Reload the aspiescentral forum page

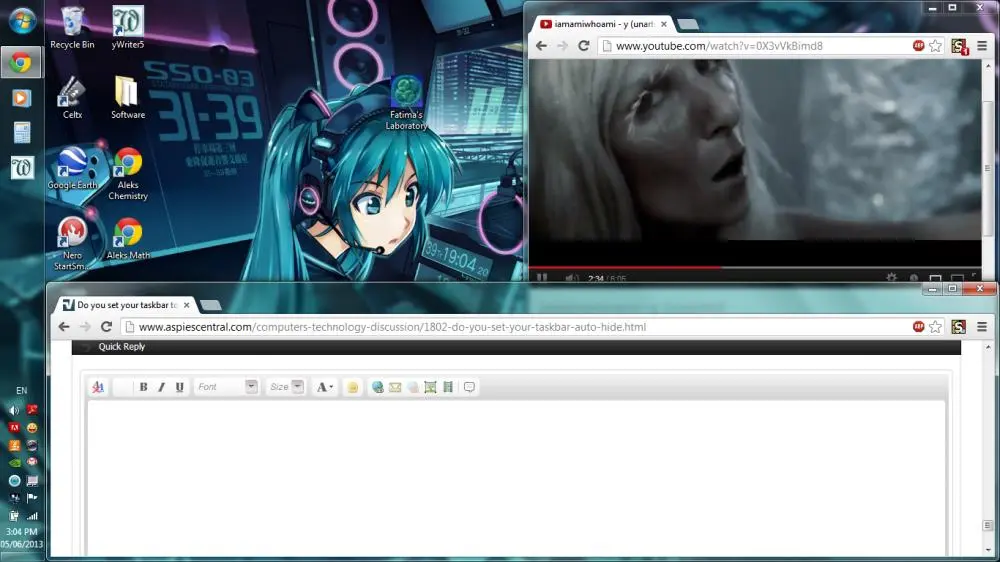pyautogui.click(x=106, y=327)
